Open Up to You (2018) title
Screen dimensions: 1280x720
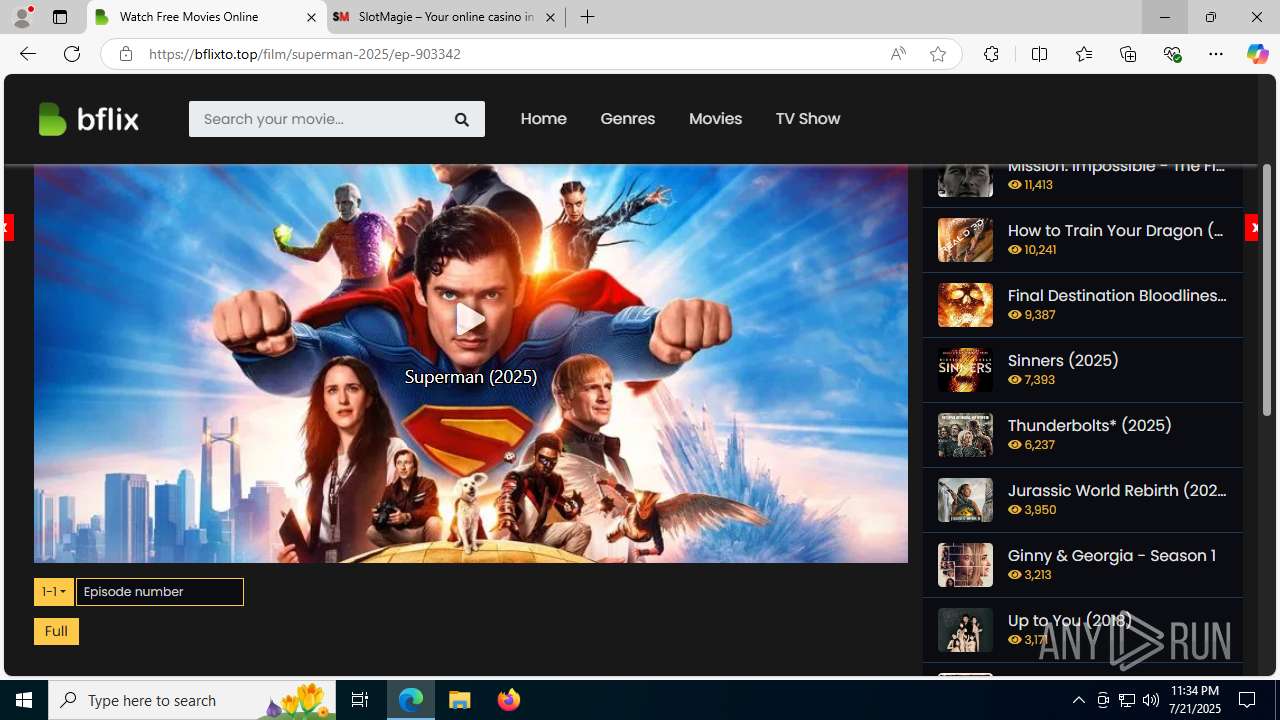pyautogui.click(x=1069, y=620)
